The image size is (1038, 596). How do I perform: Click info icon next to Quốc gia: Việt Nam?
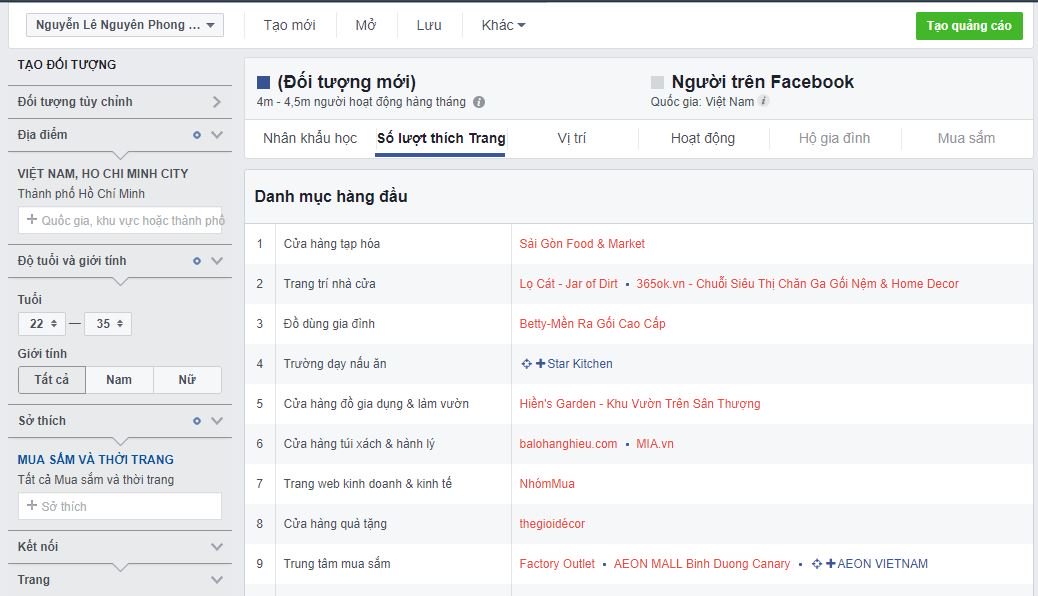point(763,101)
